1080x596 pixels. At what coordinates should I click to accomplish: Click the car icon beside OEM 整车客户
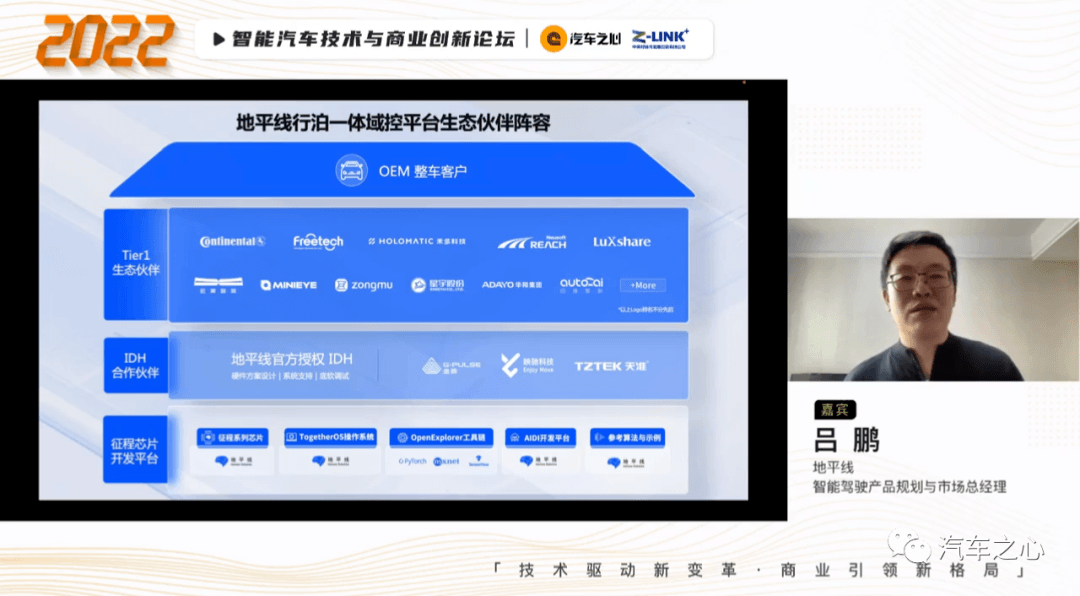(x=351, y=171)
